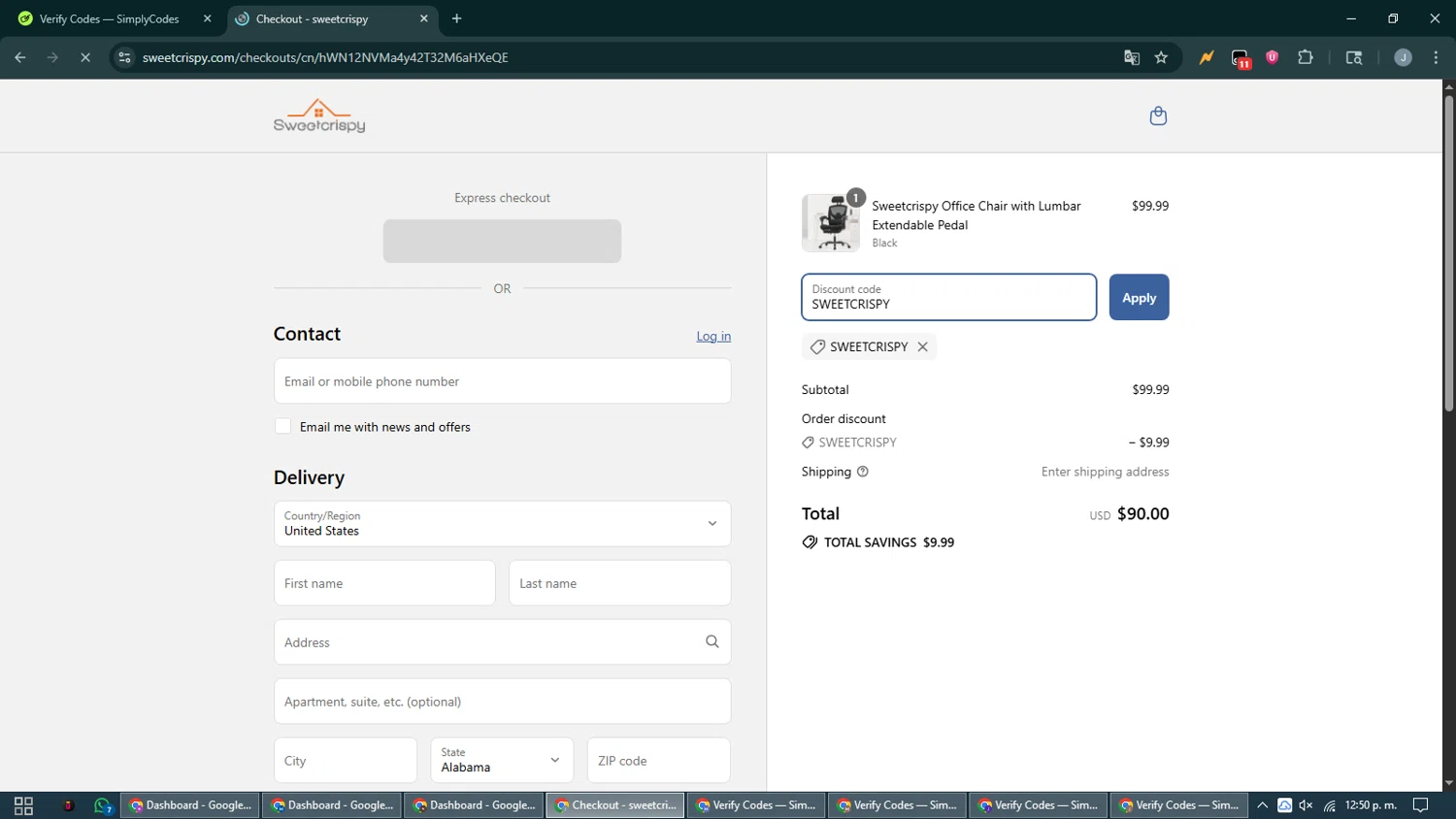Screen dimensions: 1456x819
Task: Close the Checkout - sweetcrispy tab
Action: coord(423,18)
